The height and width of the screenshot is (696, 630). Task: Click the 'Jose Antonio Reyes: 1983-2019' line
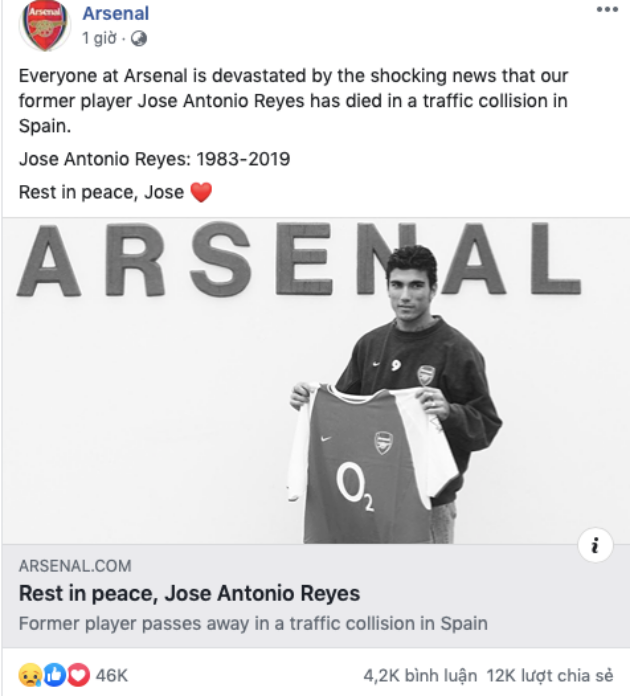(x=154, y=159)
